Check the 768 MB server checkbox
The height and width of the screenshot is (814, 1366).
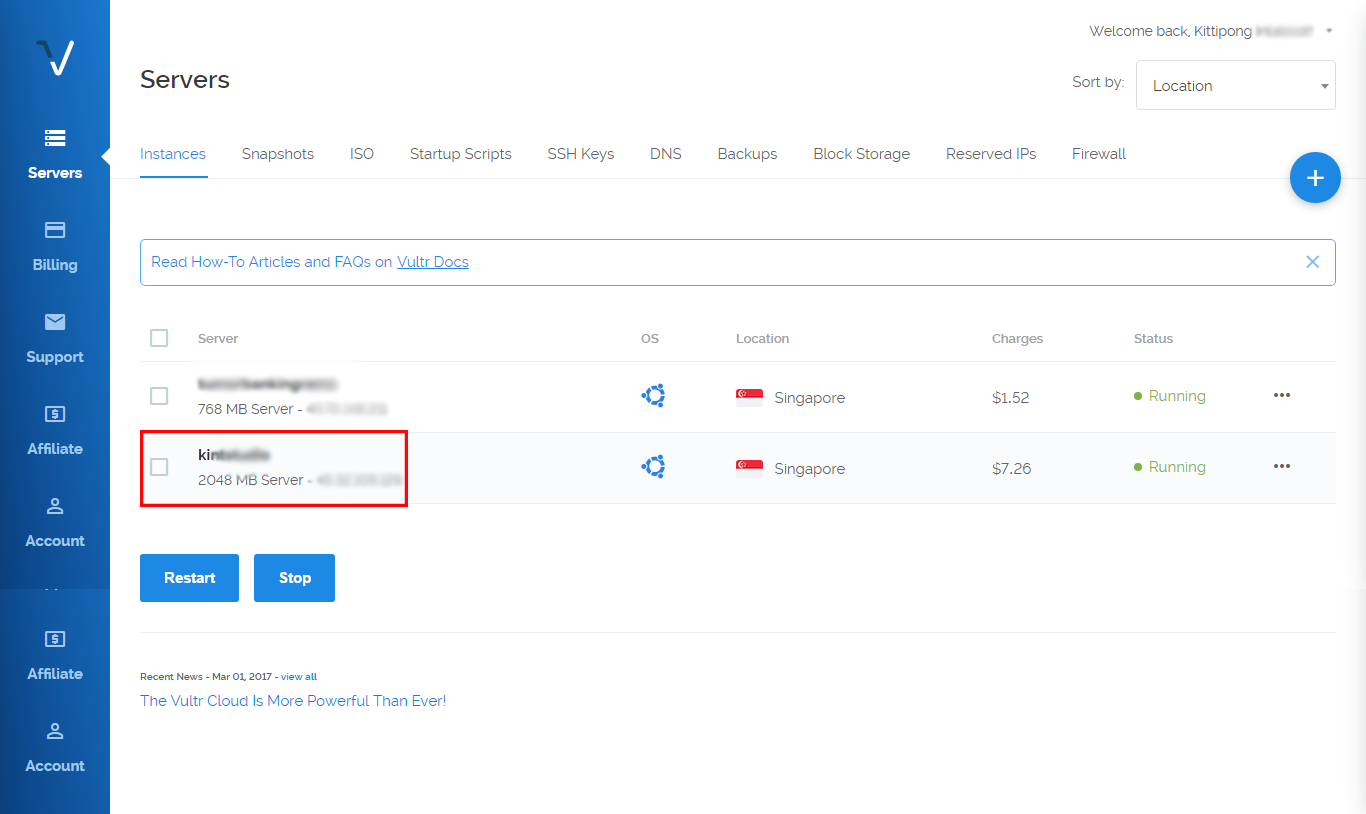tap(159, 396)
